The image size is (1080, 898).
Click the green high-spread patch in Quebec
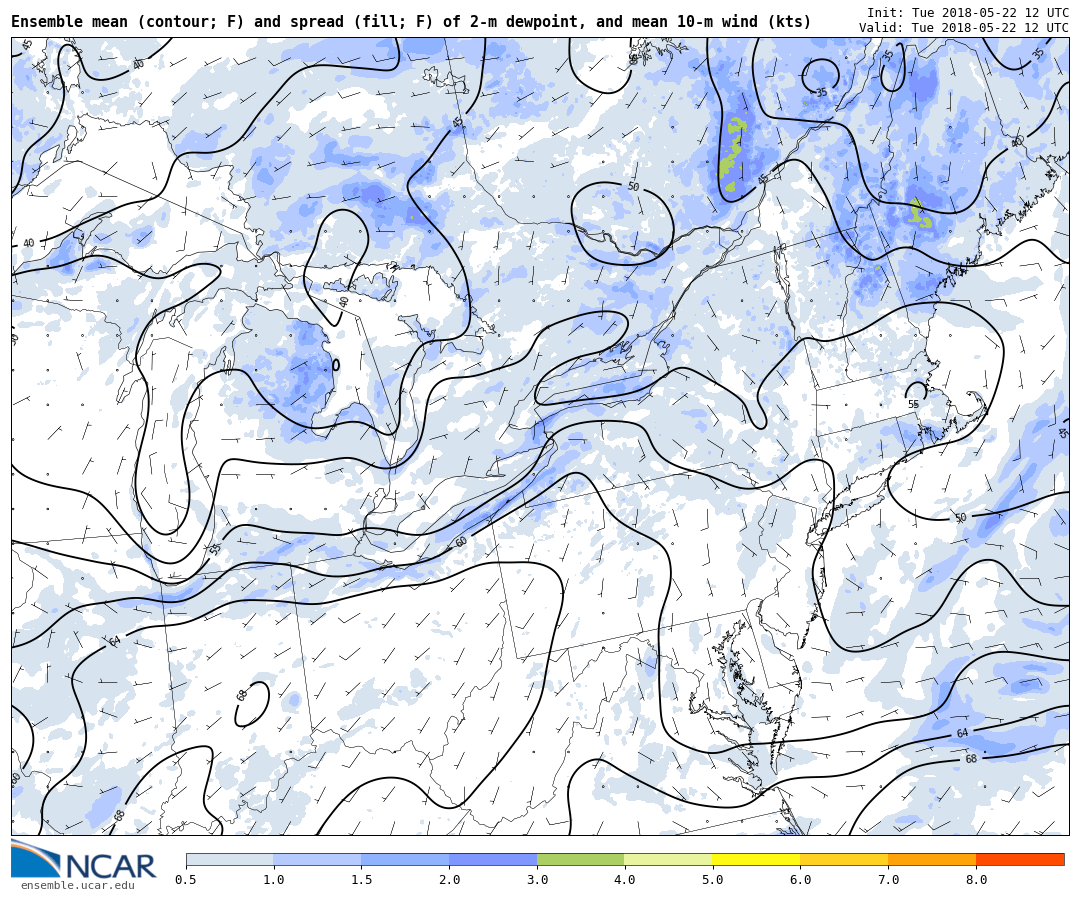(x=733, y=153)
